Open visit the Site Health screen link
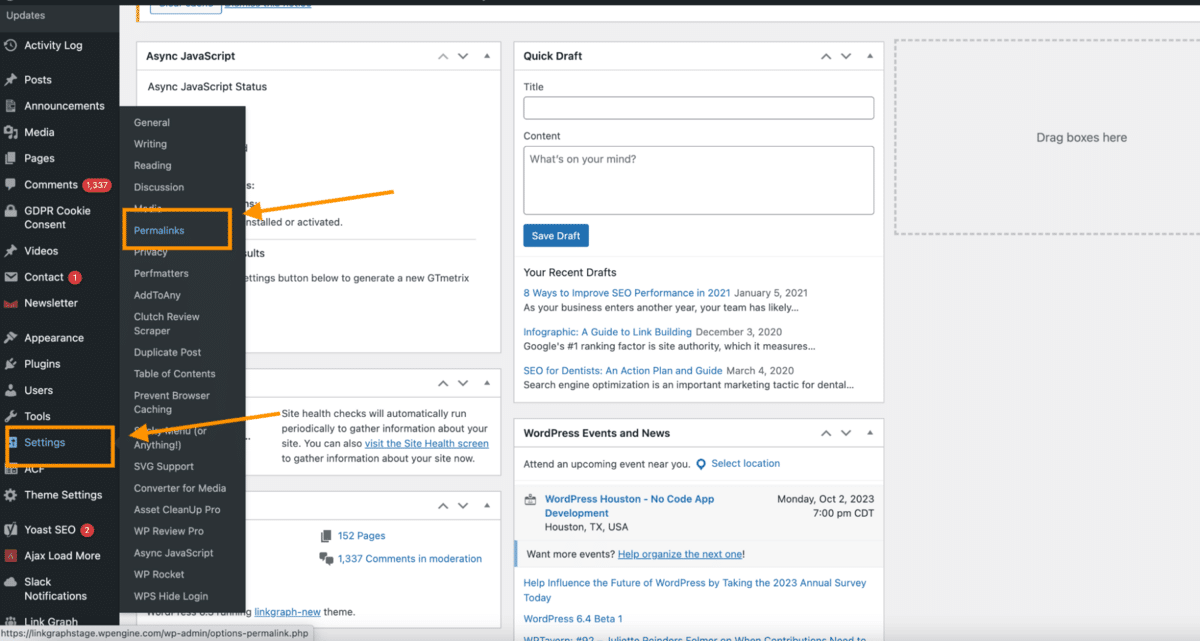The height and width of the screenshot is (641, 1200). click(x=427, y=444)
